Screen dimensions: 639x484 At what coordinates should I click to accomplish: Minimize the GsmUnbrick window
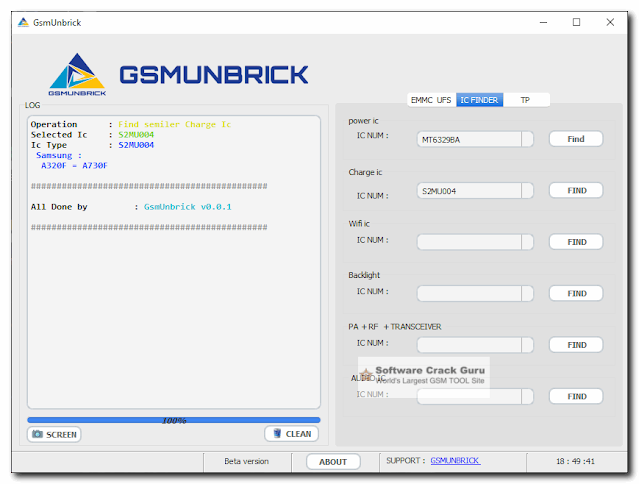(543, 22)
